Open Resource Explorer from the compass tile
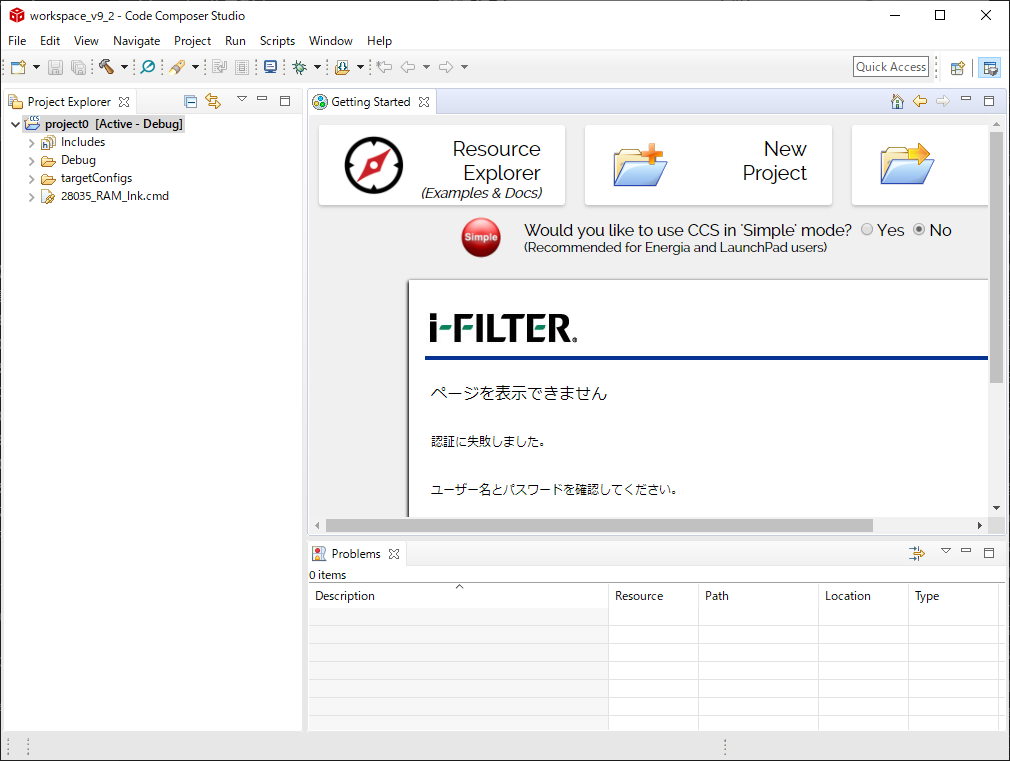Screen dimensions: 1010x761 [441, 165]
